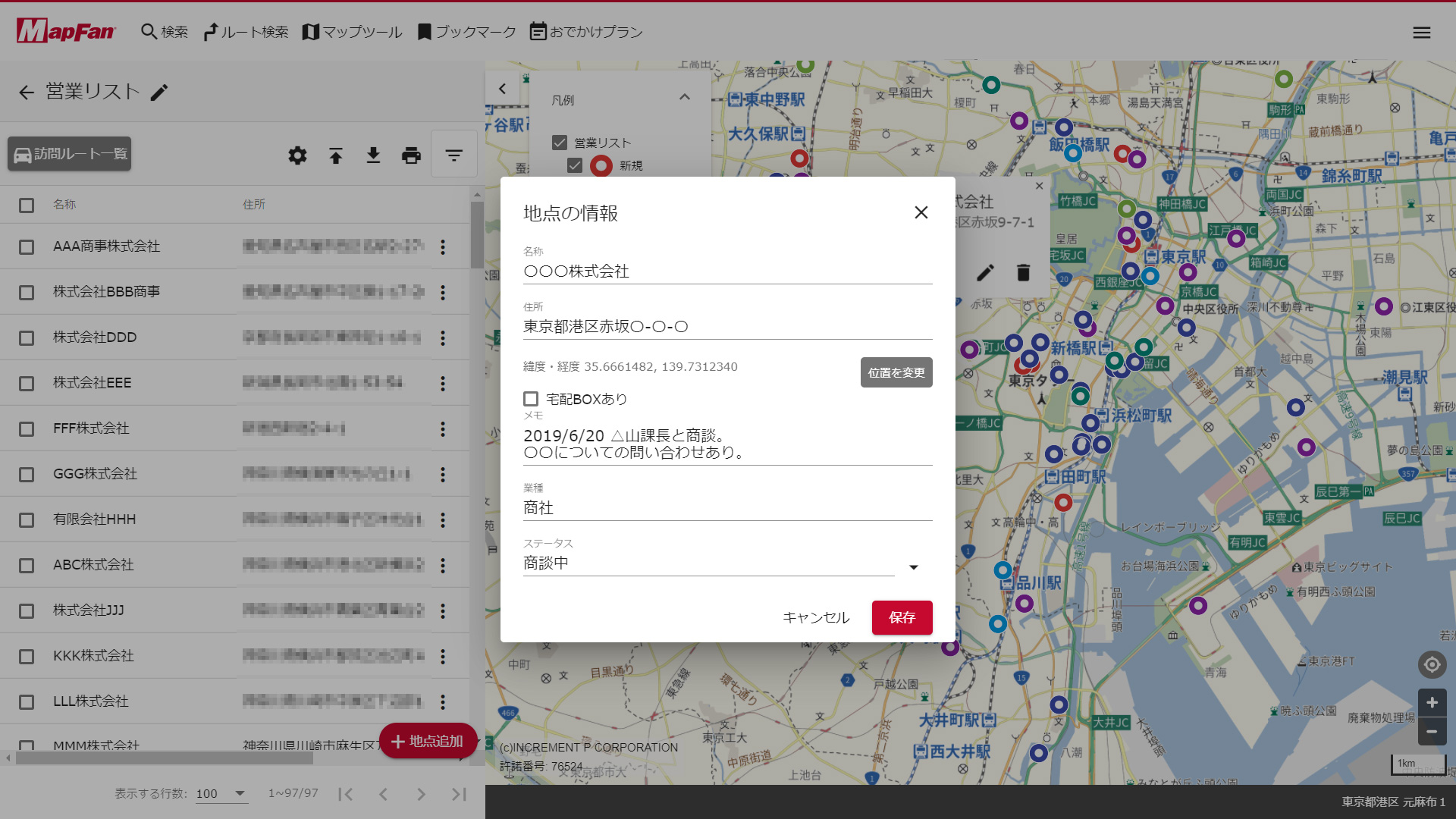Delete point via trash in map popup

click(1023, 273)
